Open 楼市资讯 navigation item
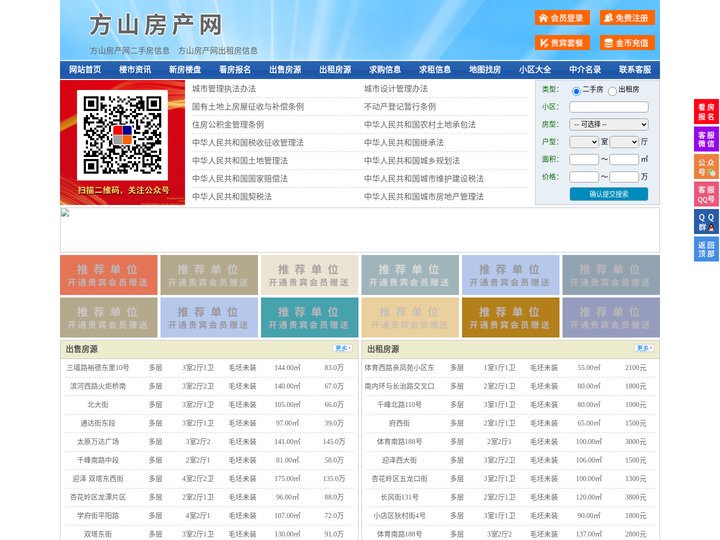Screen dimensions: 720x540 click(135, 70)
